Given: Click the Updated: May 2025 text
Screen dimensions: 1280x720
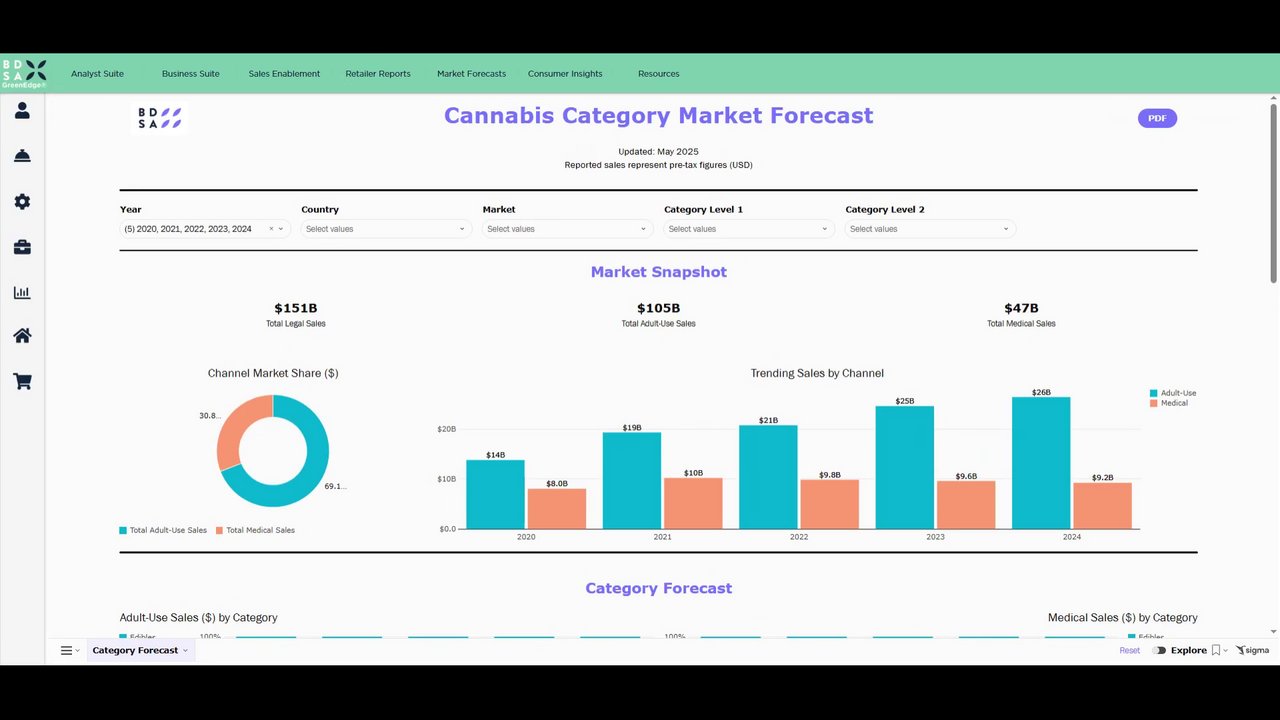Looking at the screenshot, I should pyautogui.click(x=658, y=152).
